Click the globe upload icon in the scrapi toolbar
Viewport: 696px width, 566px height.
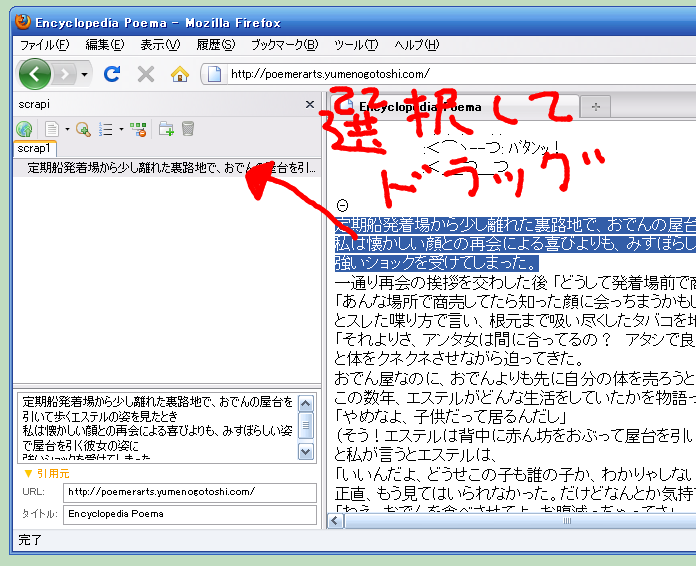coord(24,129)
